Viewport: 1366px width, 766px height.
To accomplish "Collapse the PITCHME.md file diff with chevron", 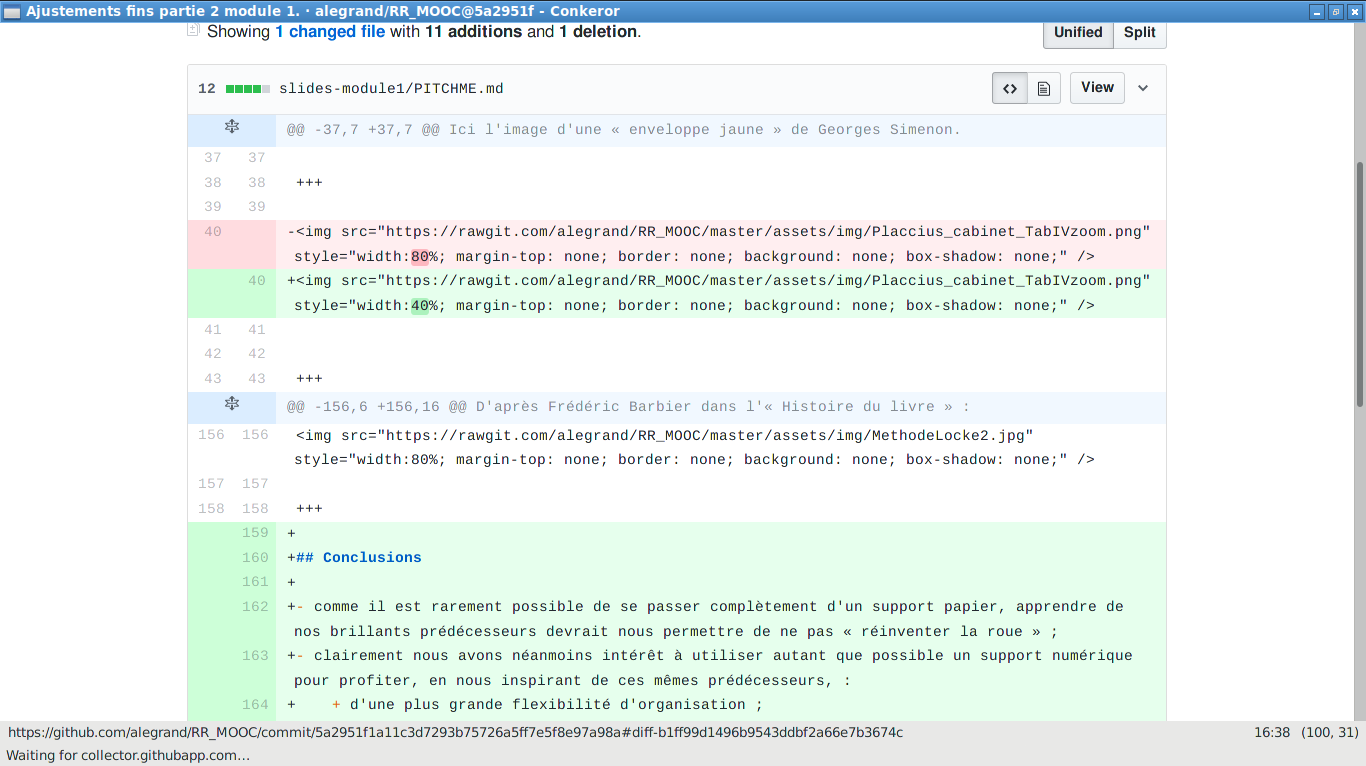I will 1143,88.
